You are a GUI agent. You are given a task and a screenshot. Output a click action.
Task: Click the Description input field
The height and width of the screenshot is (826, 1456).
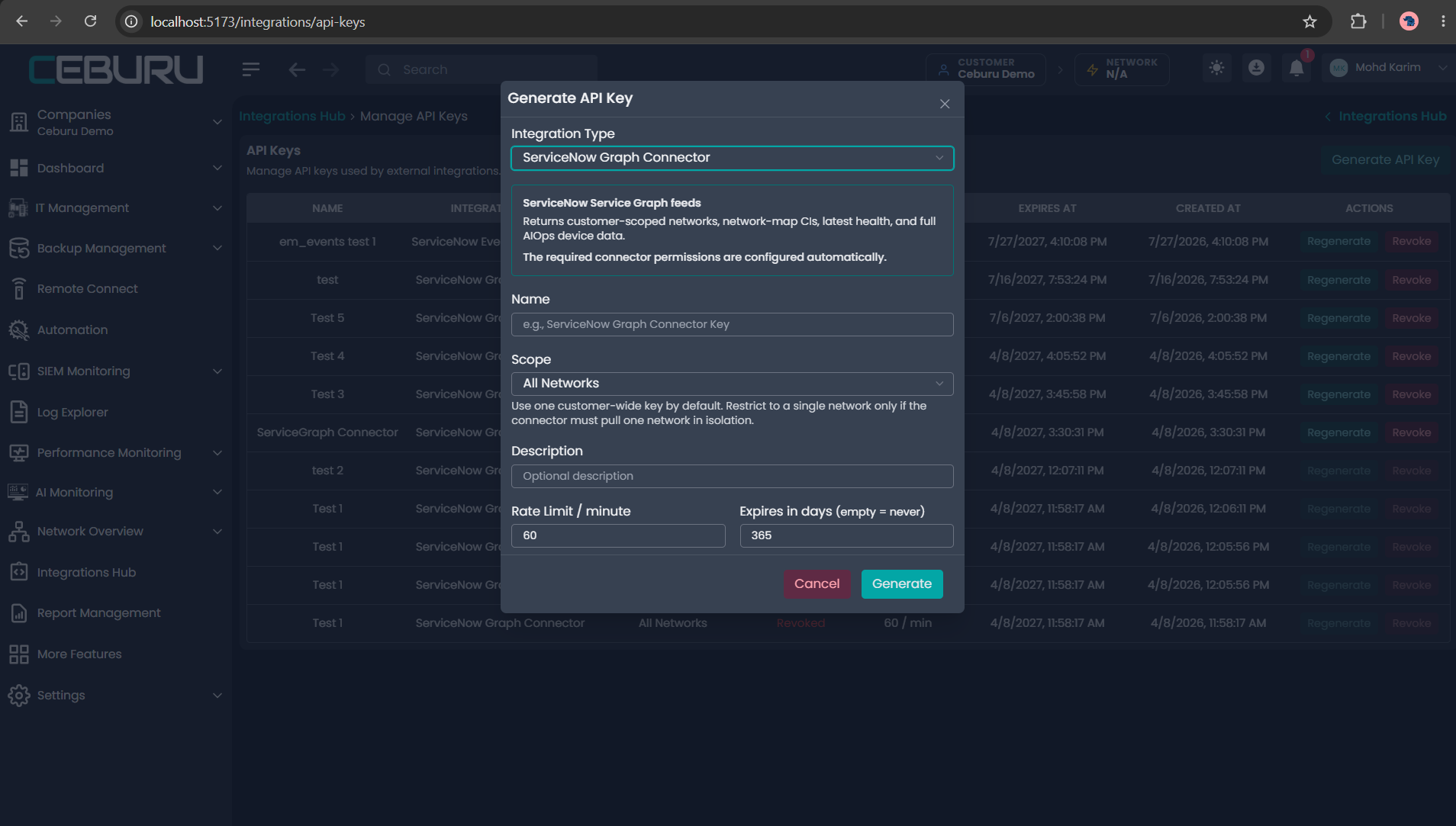point(733,476)
